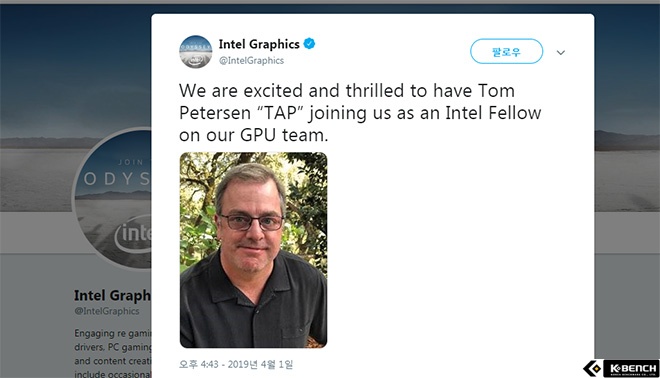
Task: Select the bold Intel Graph profile name in the sidebar
Action: click(x=112, y=296)
